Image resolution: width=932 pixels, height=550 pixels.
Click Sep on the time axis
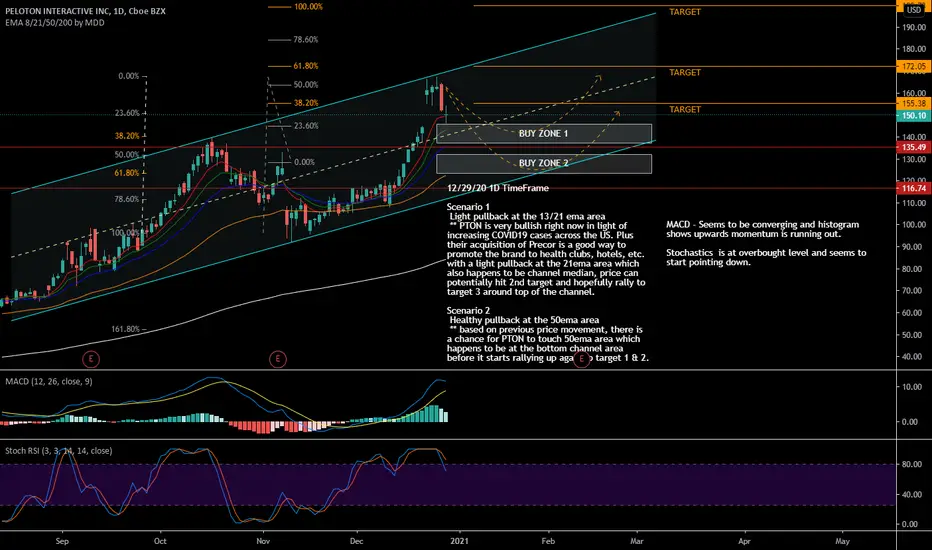pyautogui.click(x=62, y=541)
